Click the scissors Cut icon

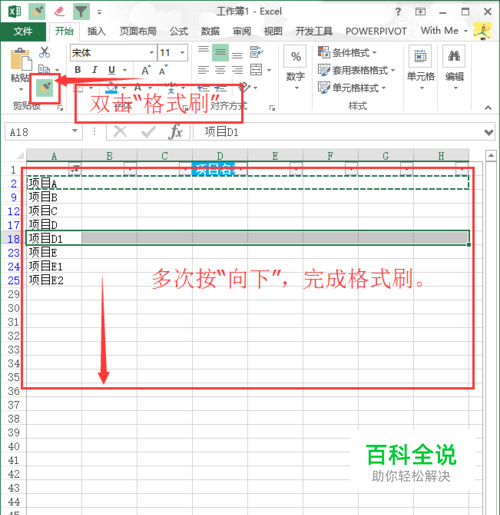click(44, 52)
